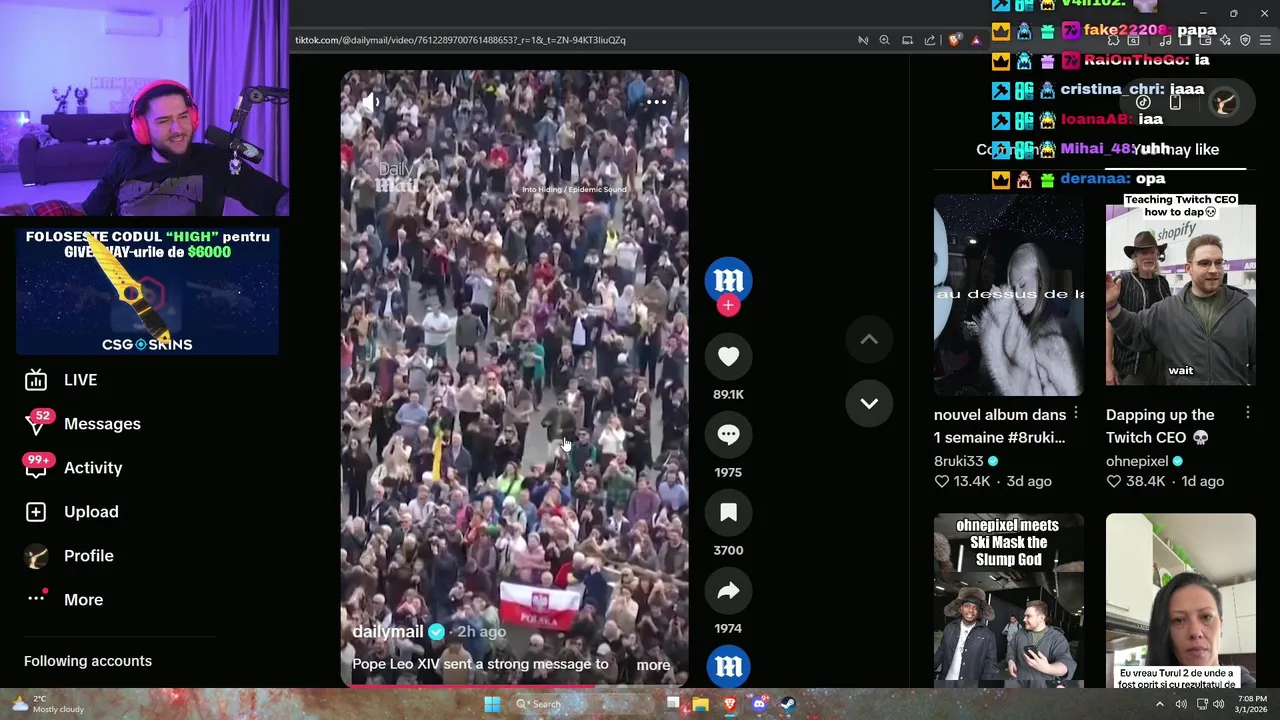The height and width of the screenshot is (720, 1280).
Task: Click the Brave Rewards triangle icon
Action: click(x=976, y=40)
